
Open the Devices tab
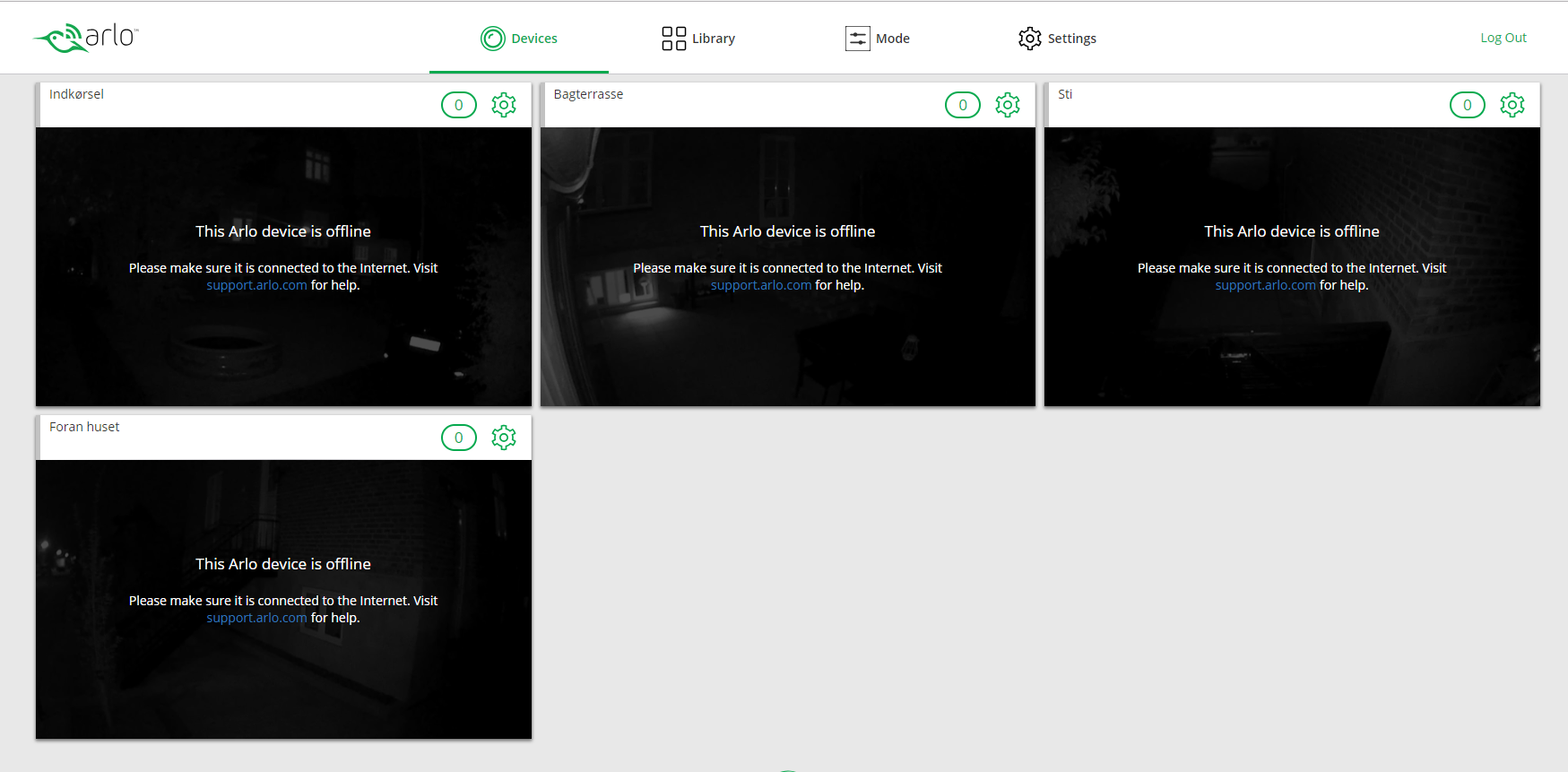519,38
